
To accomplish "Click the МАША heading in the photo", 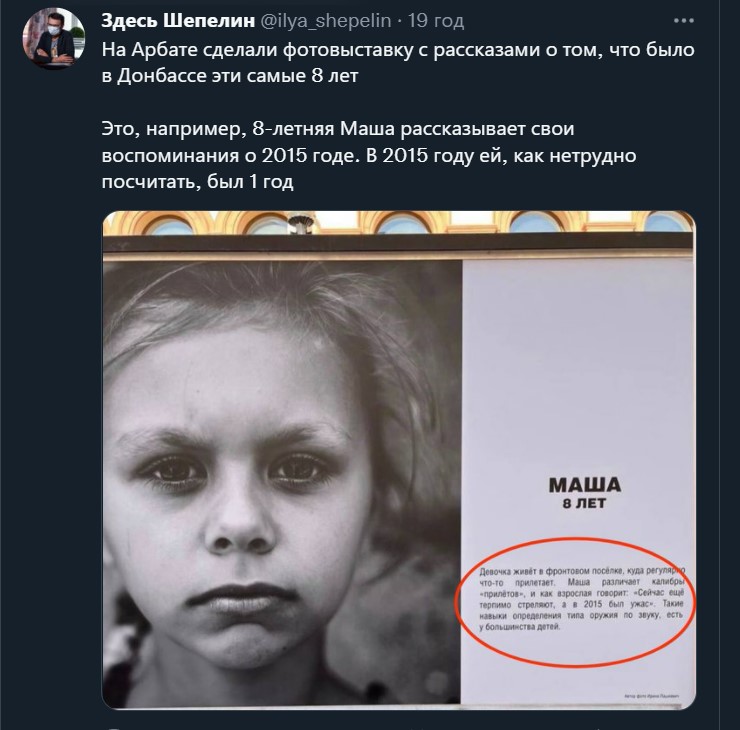I will (585, 485).
